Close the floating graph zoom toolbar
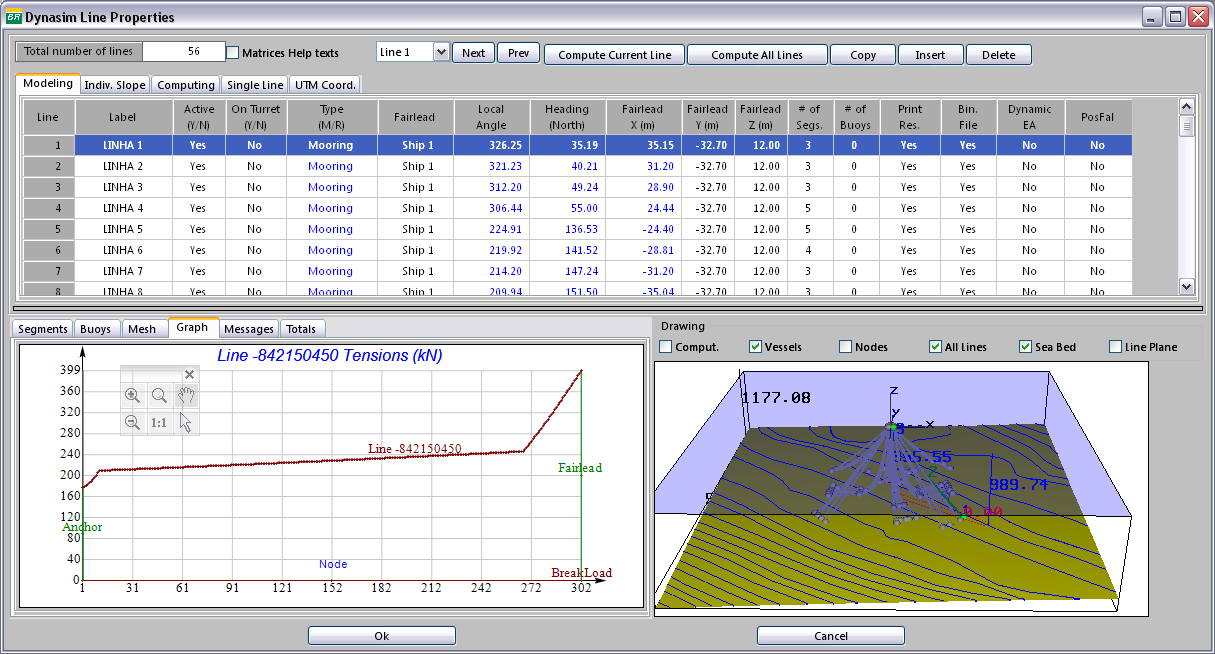1215x654 pixels. click(x=189, y=374)
